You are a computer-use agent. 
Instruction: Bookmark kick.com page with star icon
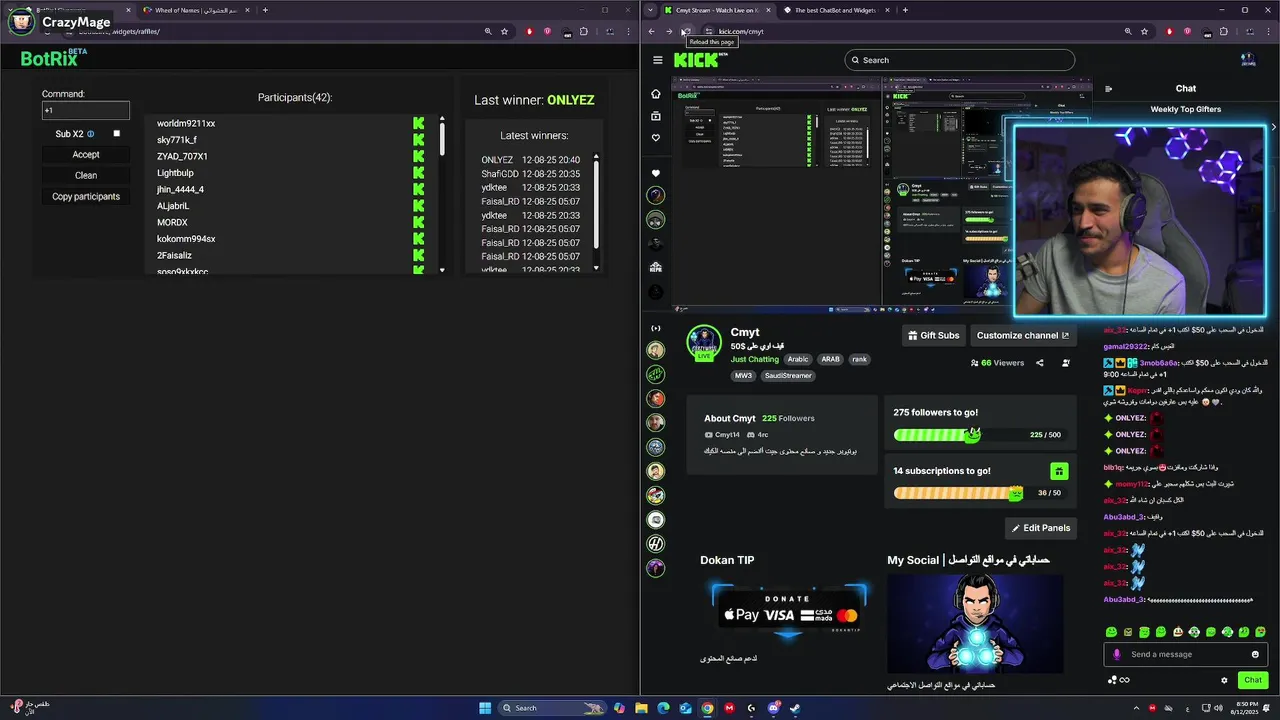click(1145, 31)
